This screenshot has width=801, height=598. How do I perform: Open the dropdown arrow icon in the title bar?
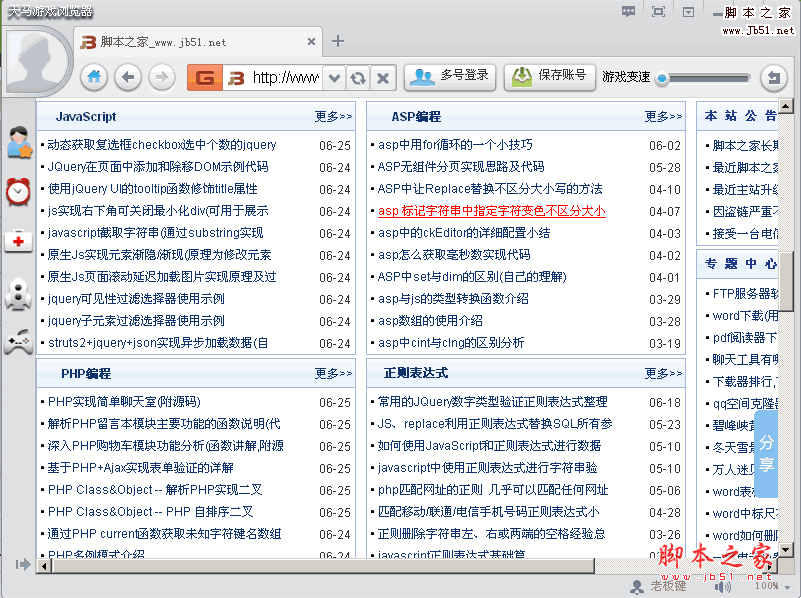click(690, 11)
